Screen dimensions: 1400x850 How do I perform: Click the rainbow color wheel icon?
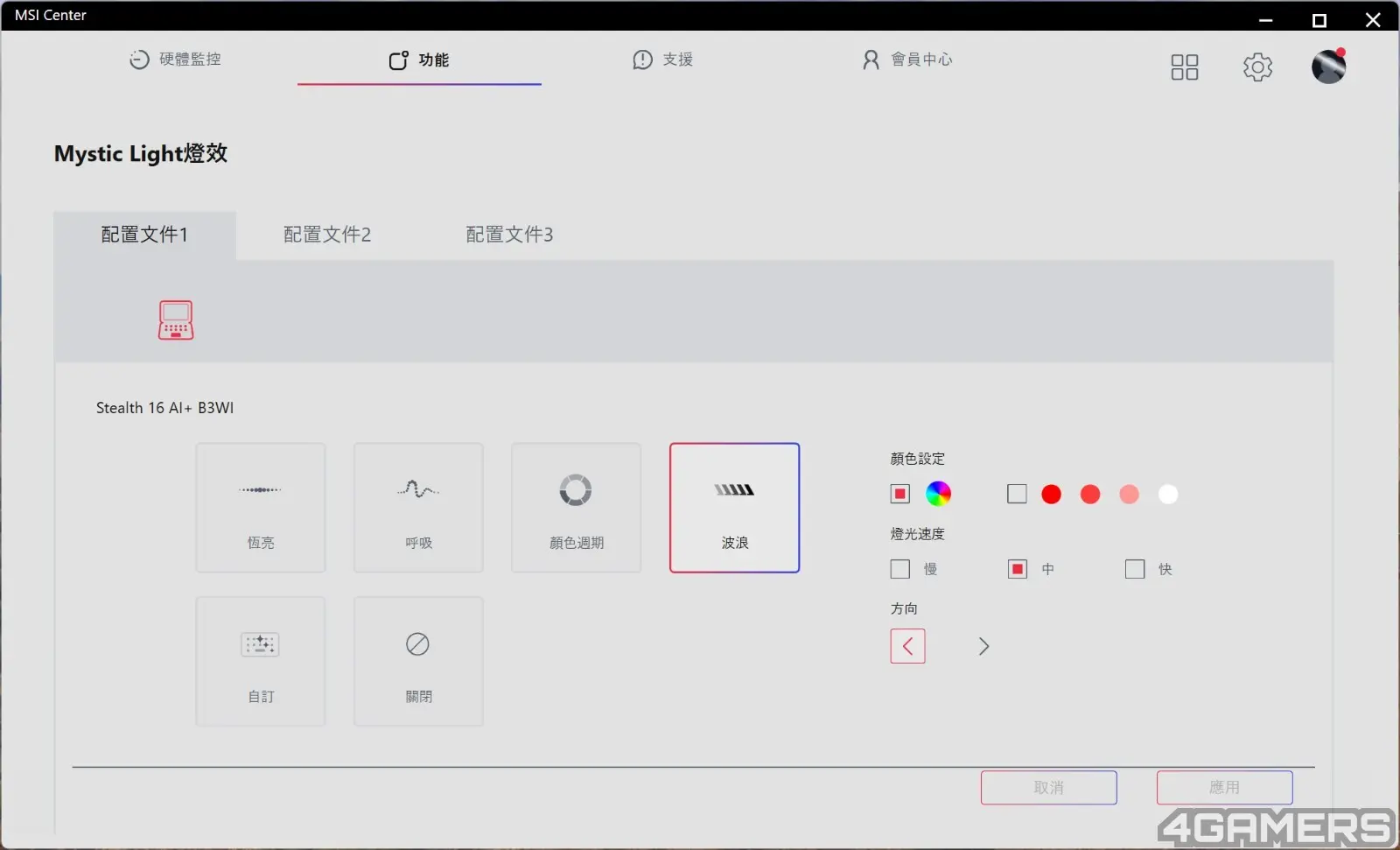938,494
